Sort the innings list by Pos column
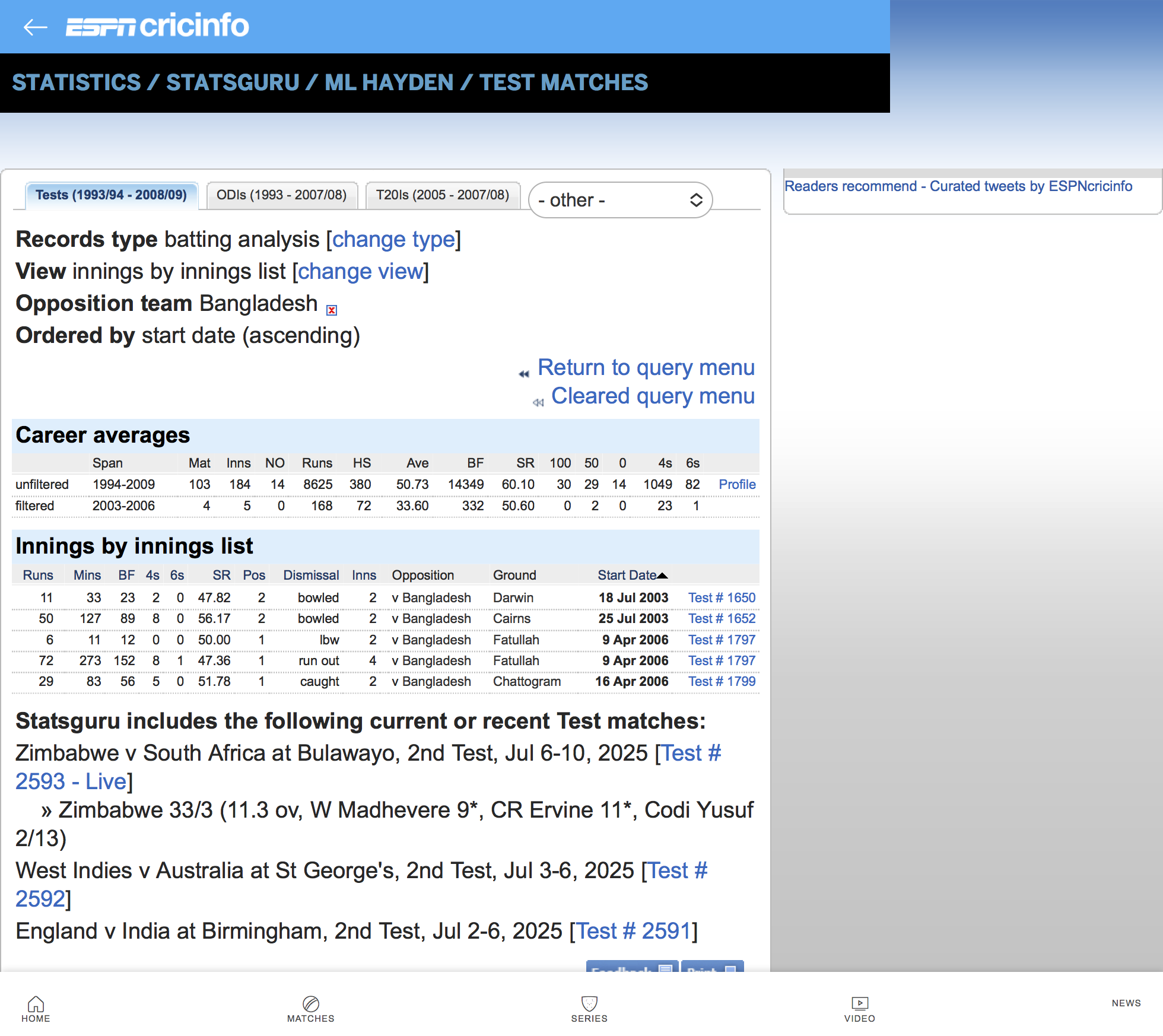Screen dimensions: 1163x1036 254,575
